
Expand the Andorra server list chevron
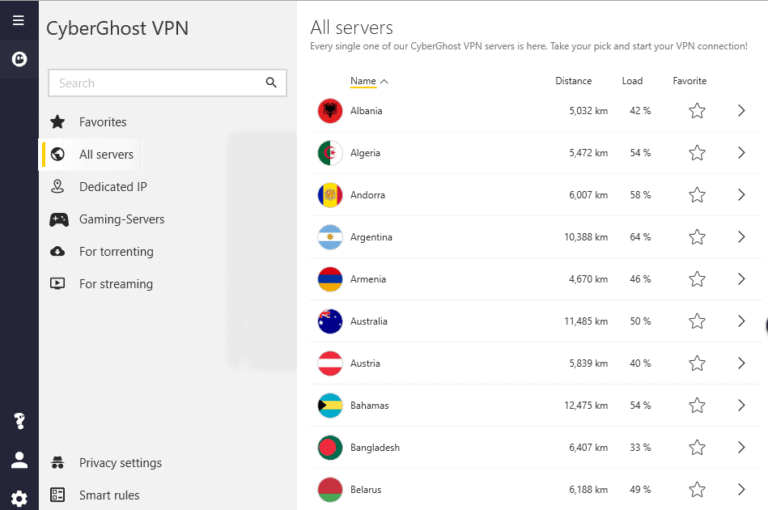click(x=741, y=195)
